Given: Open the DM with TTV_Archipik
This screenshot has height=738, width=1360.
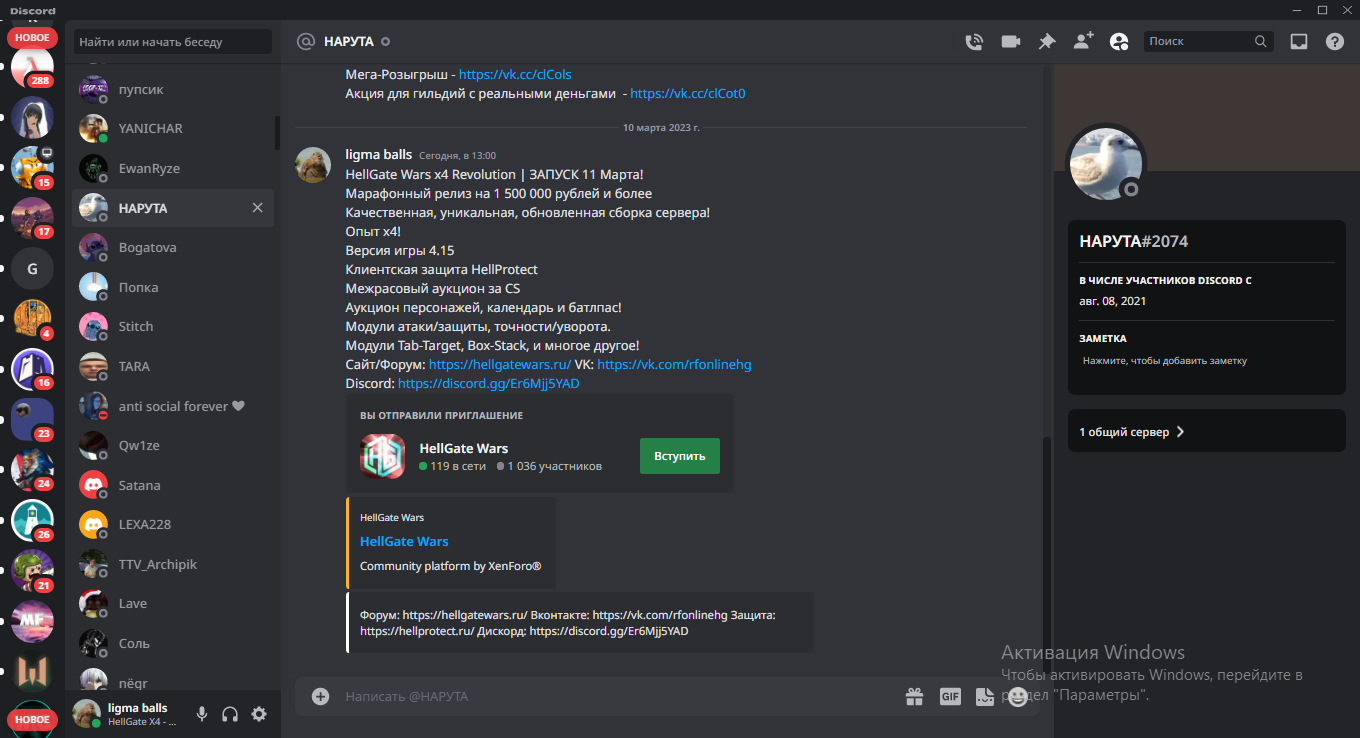Looking at the screenshot, I should click(x=173, y=564).
